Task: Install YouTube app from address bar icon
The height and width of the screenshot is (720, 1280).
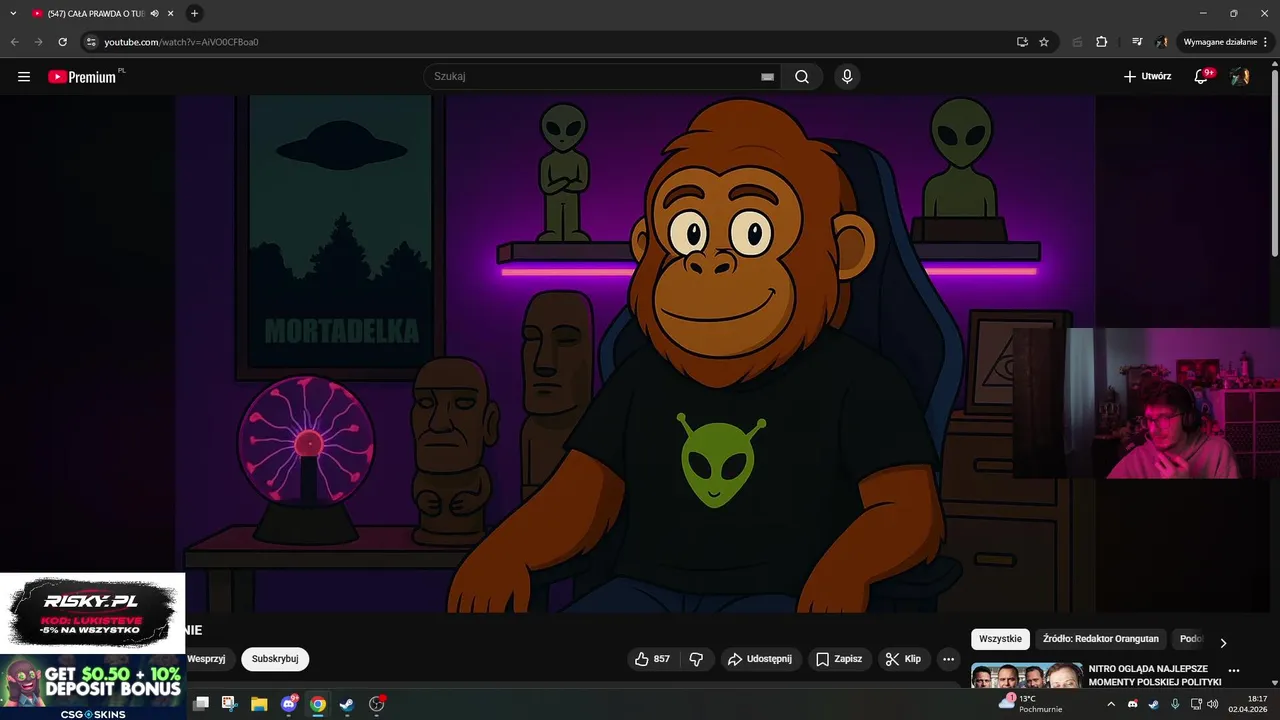Action: click(x=1022, y=42)
